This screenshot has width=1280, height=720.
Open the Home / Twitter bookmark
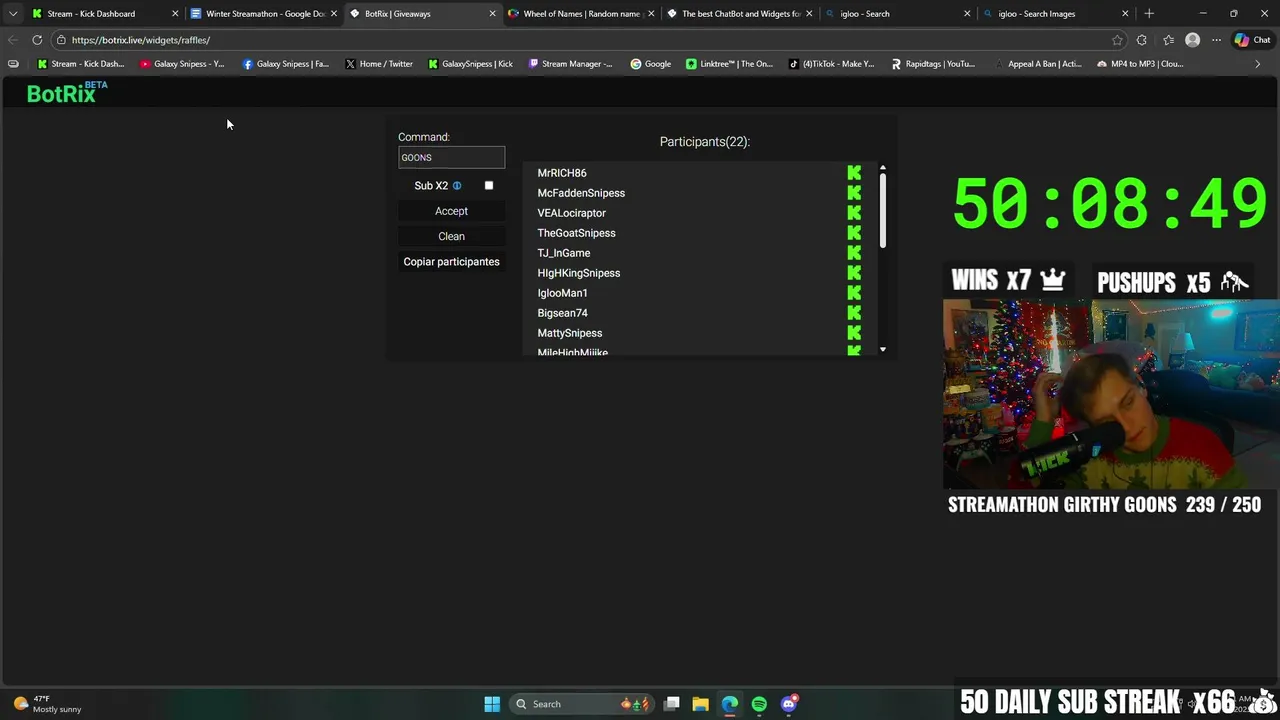tap(379, 64)
